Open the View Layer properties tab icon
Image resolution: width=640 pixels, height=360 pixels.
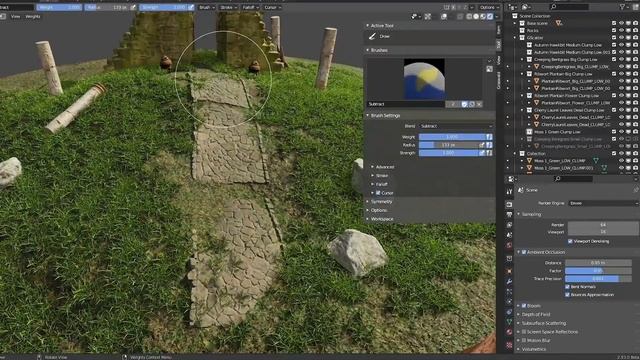(x=509, y=225)
